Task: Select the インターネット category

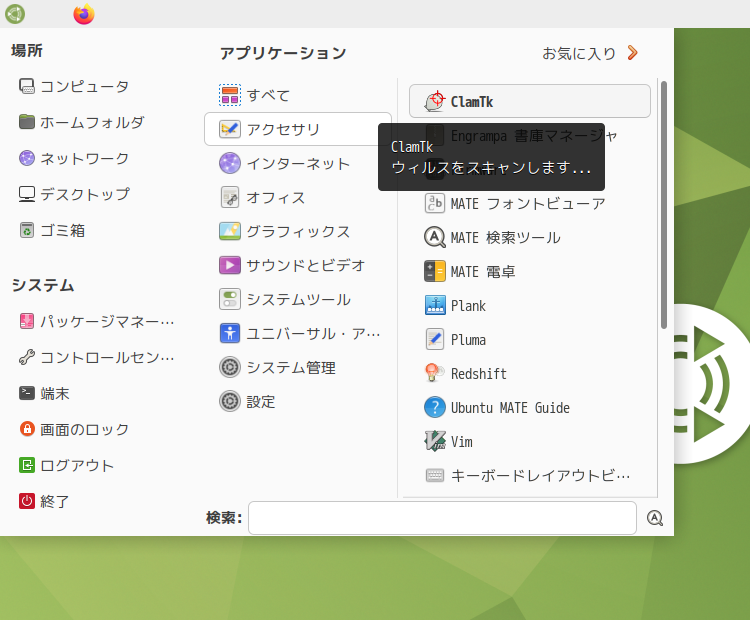Action: point(298,163)
